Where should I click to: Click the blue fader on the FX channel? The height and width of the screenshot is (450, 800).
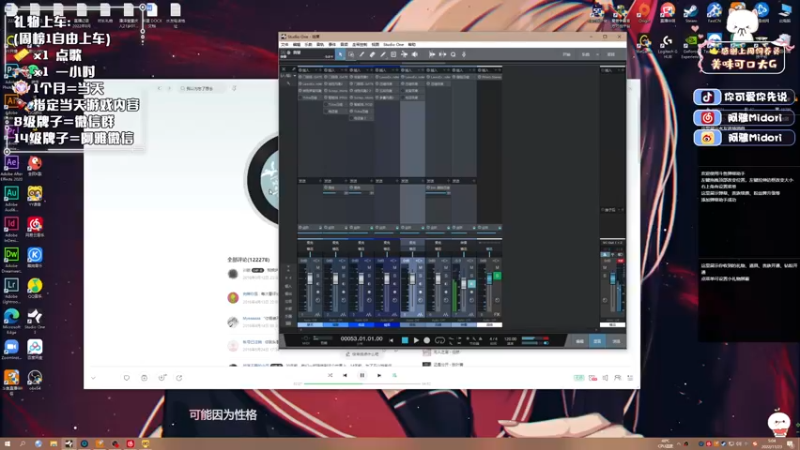tap(489, 278)
